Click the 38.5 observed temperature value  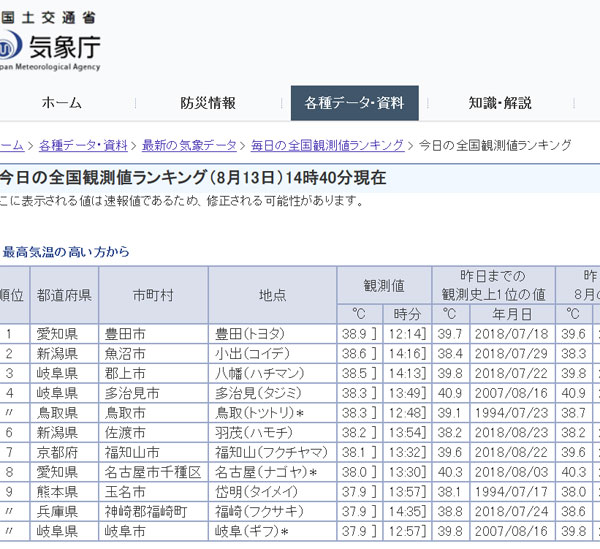360,373
